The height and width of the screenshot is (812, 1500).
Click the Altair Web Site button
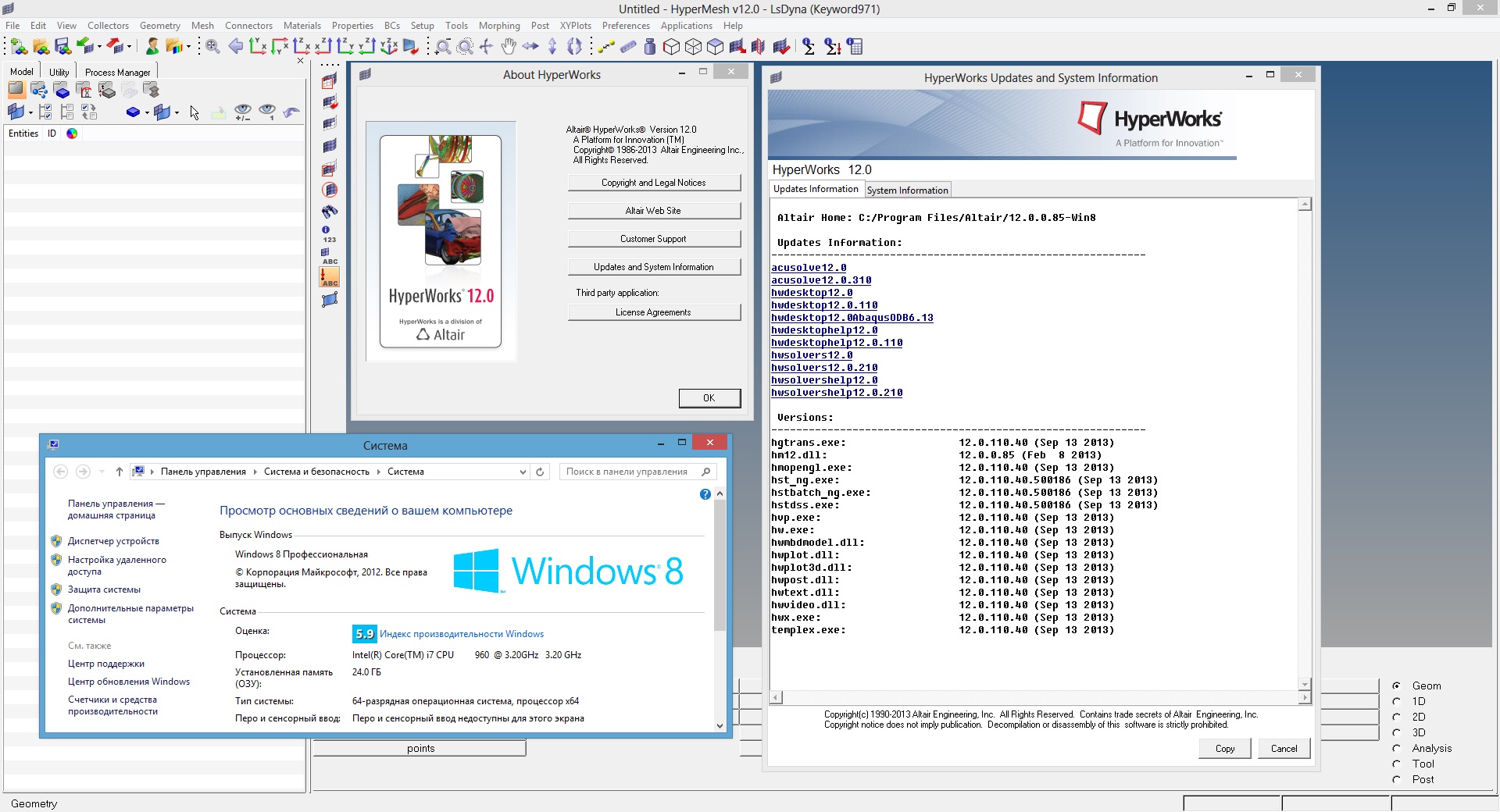(654, 211)
